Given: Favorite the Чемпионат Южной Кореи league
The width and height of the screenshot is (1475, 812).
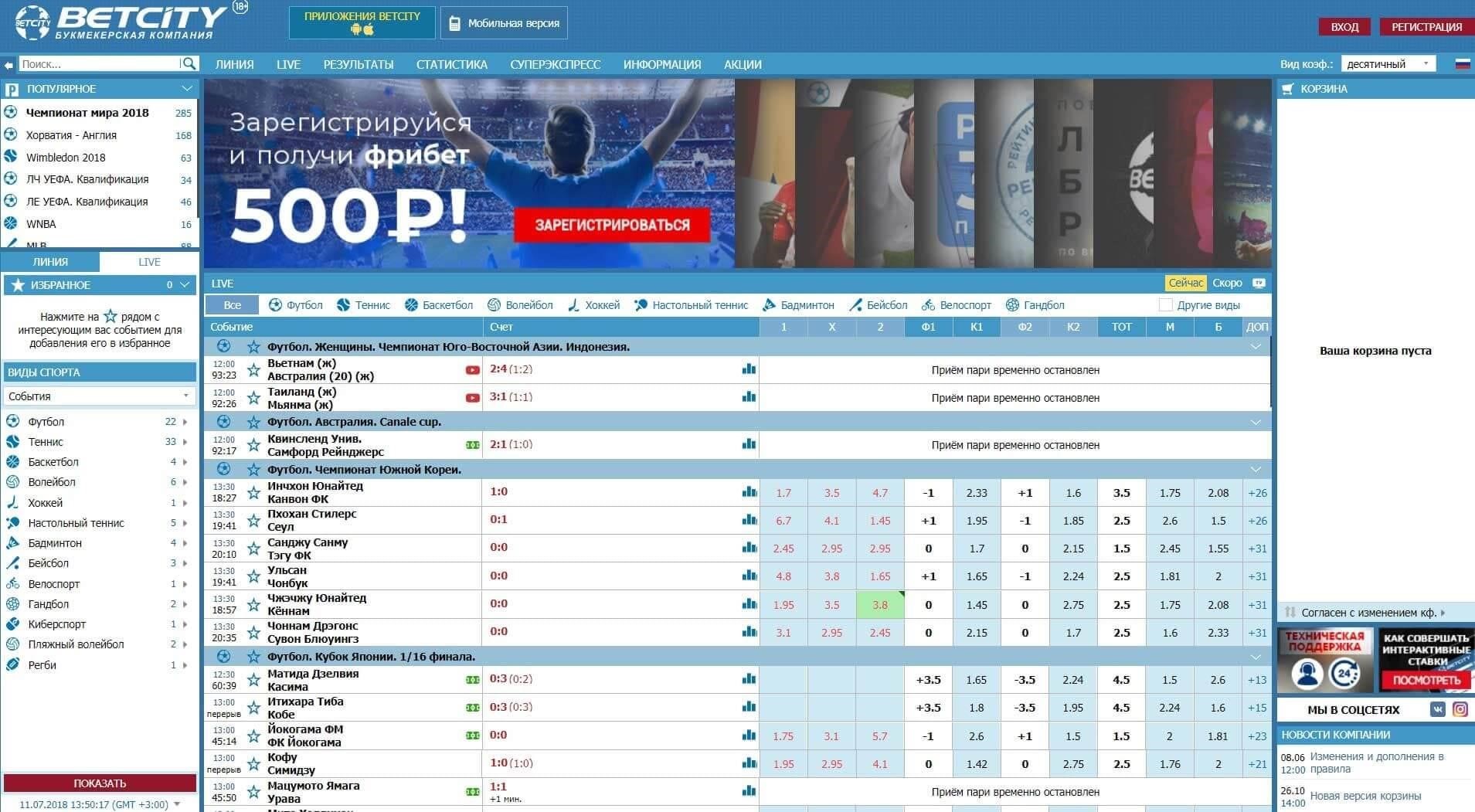Looking at the screenshot, I should (x=253, y=469).
